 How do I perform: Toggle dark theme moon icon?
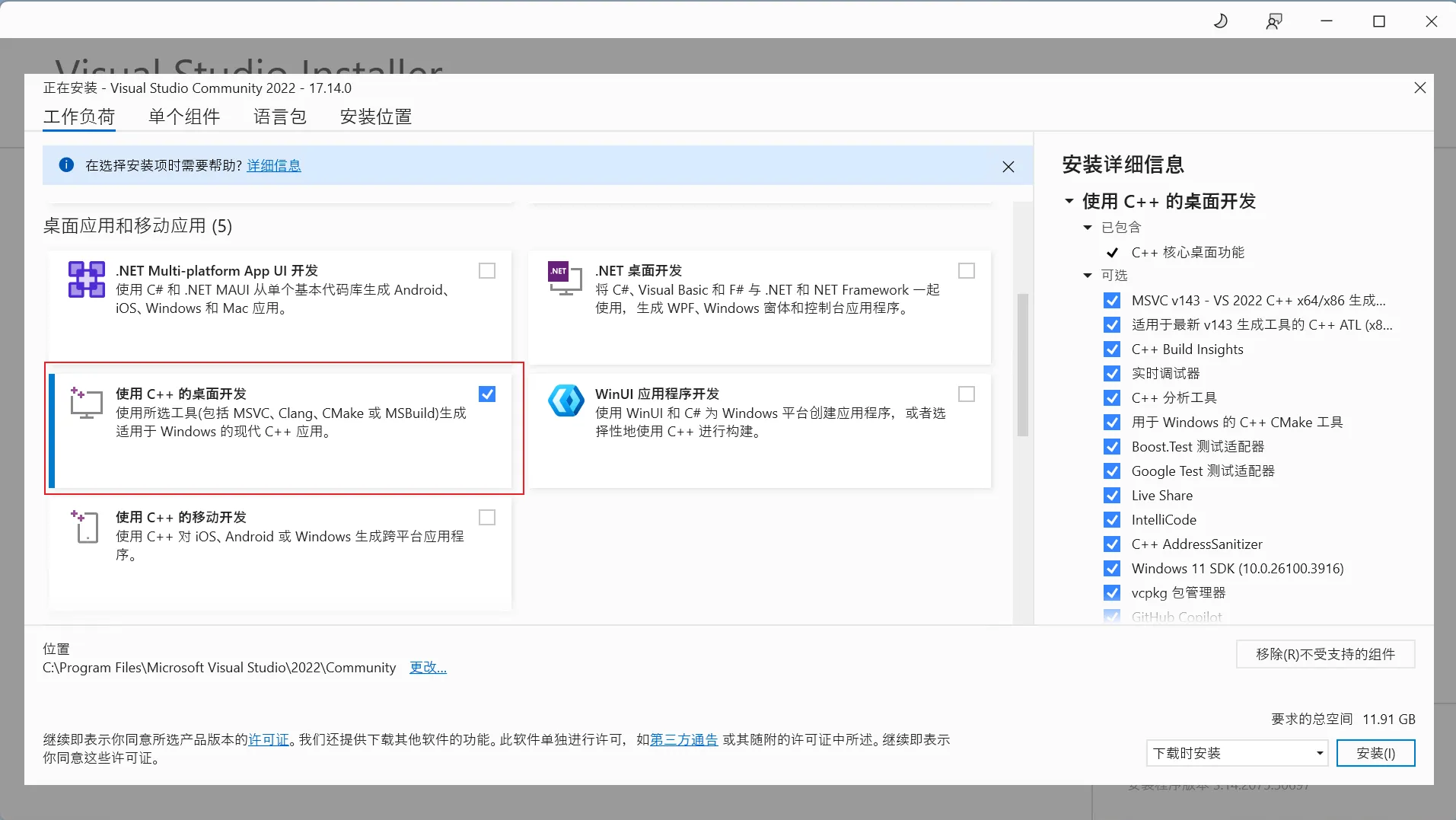1221,21
